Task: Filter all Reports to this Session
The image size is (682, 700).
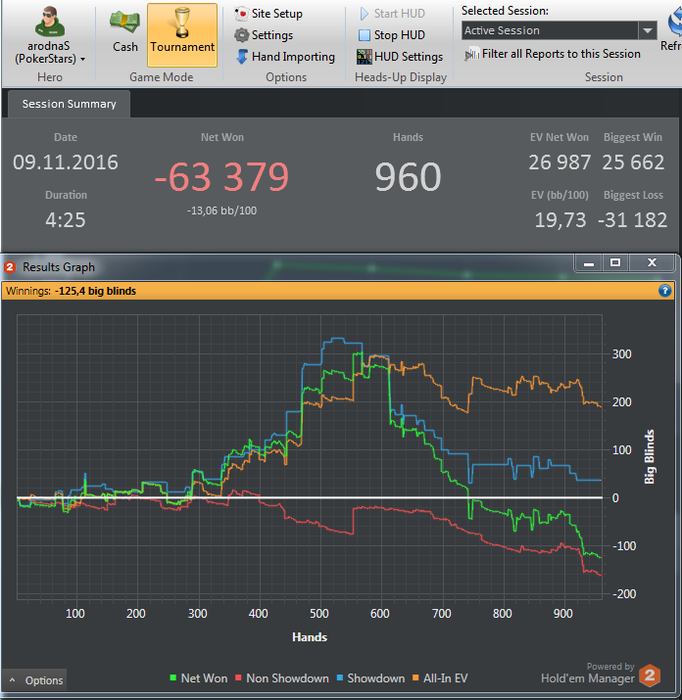Action: (553, 54)
